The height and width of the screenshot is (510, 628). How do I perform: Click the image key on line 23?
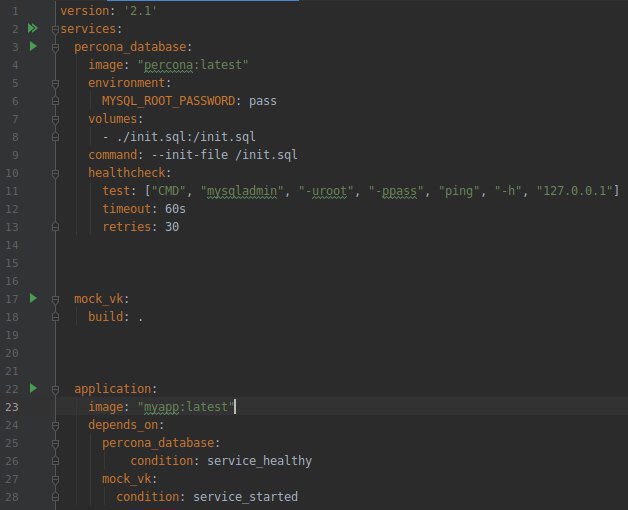coord(106,407)
